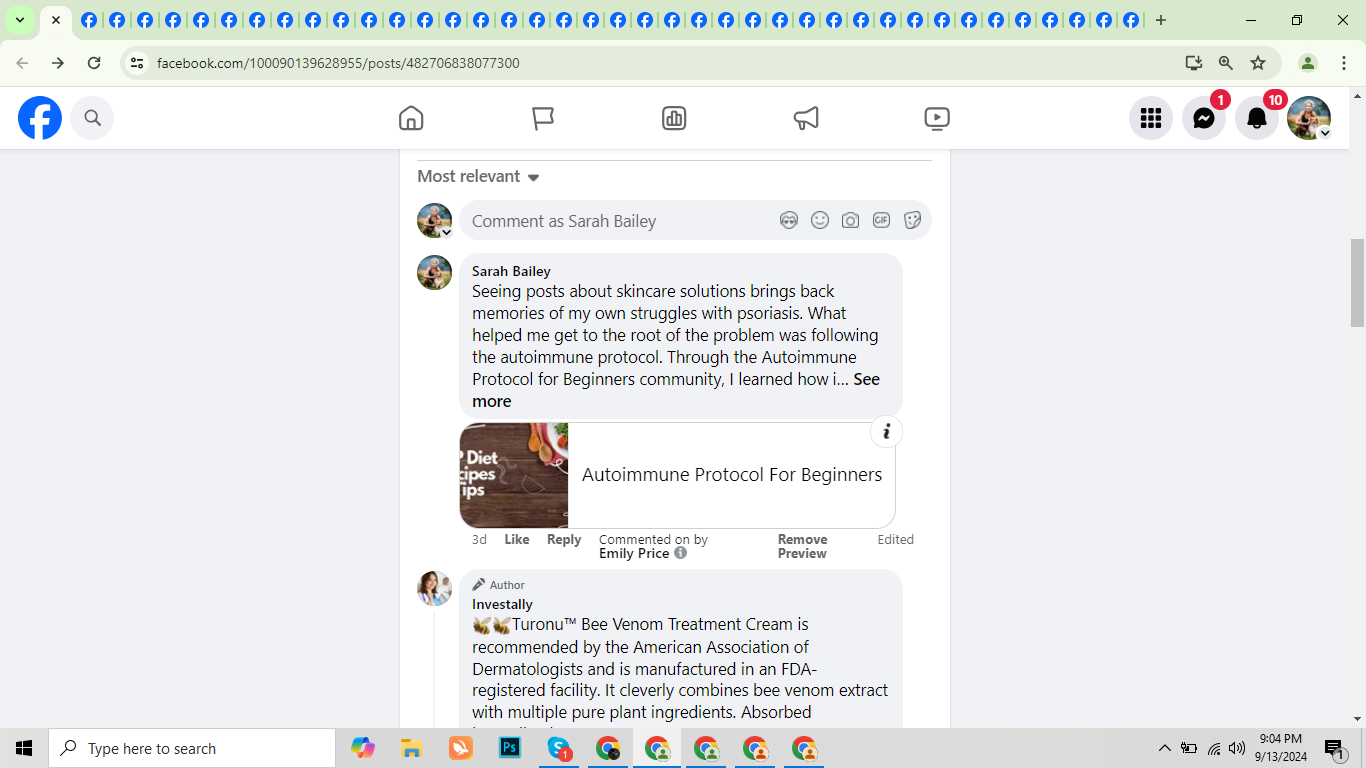Open the Windows Start menu
1366x768 pixels.
(24, 748)
